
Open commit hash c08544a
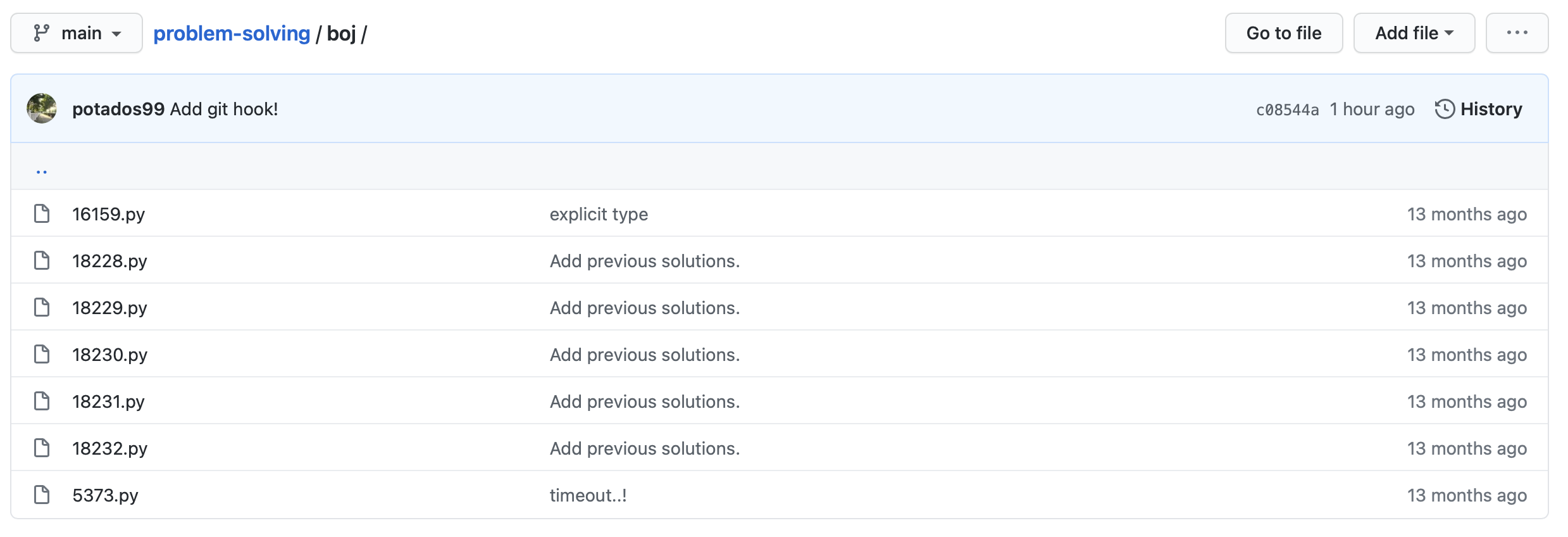pyautogui.click(x=1287, y=110)
